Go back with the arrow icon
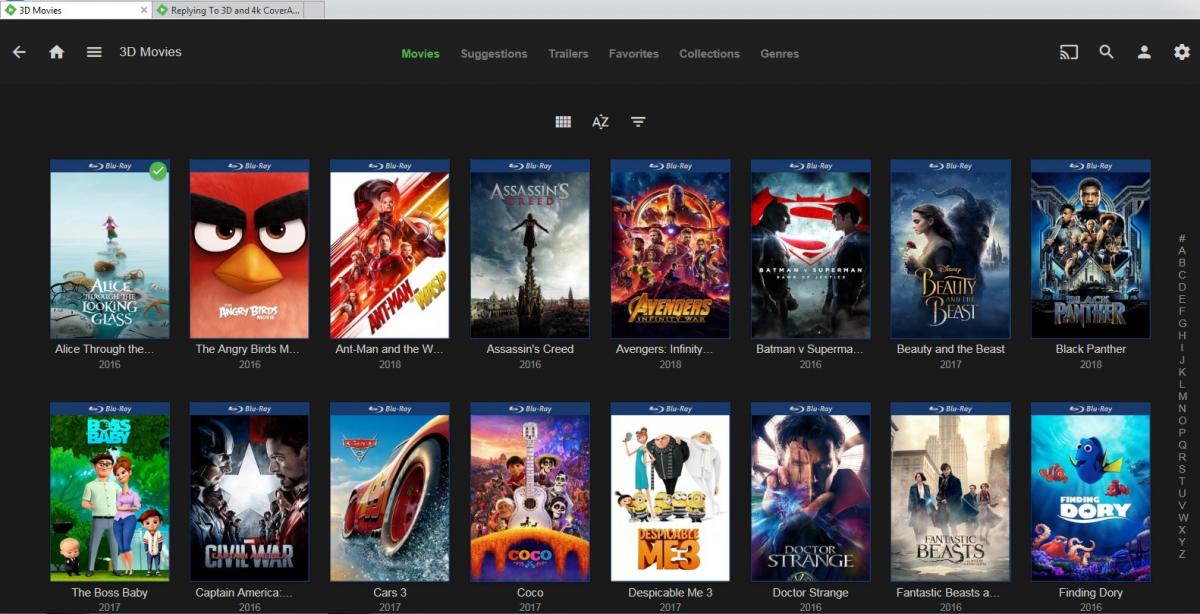Viewport: 1200px width, 614px height. tap(19, 52)
